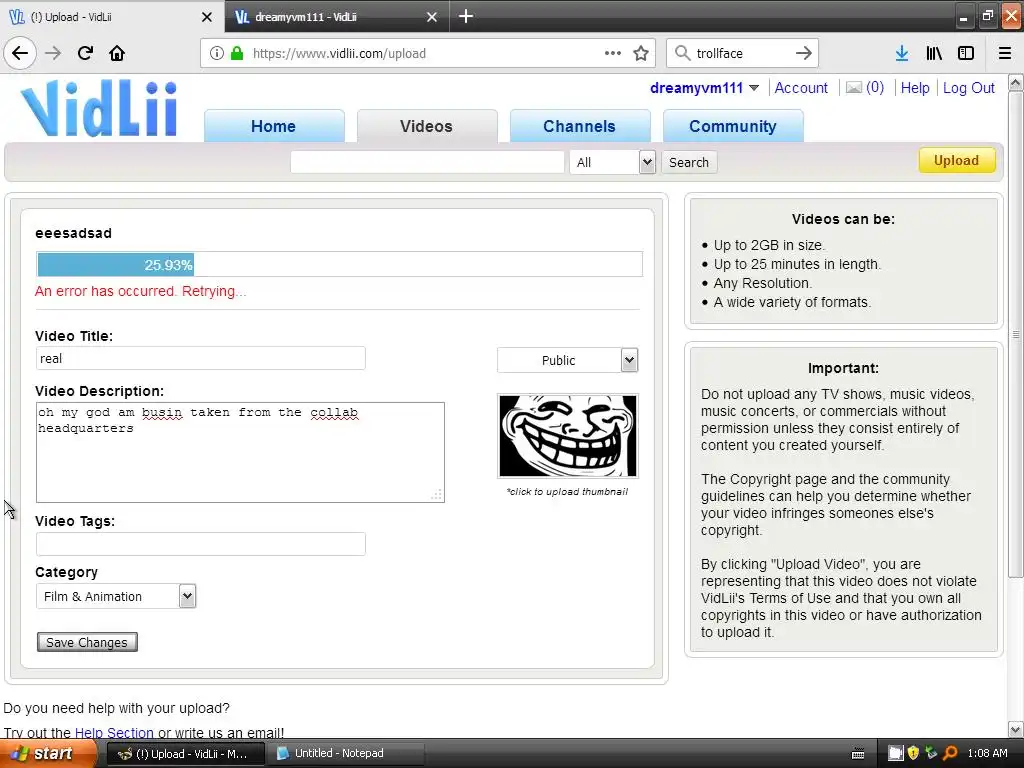The height and width of the screenshot is (768, 1024).
Task: Open the Help Section link
Action: click(x=114, y=733)
